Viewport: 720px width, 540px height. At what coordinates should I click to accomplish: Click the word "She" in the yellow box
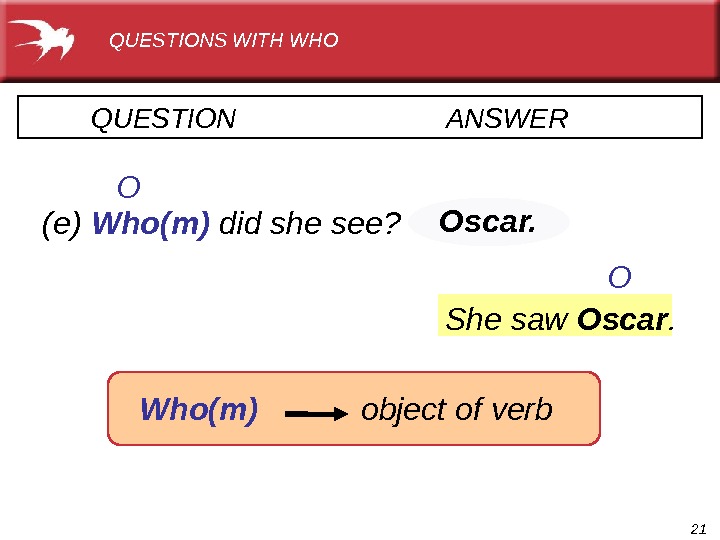tap(469, 320)
